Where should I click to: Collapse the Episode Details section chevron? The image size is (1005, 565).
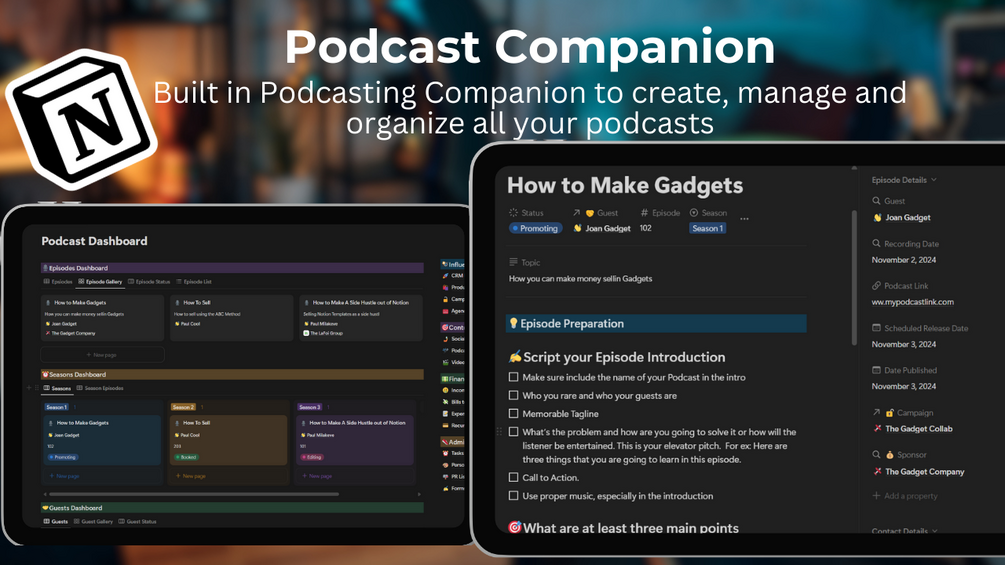(934, 180)
